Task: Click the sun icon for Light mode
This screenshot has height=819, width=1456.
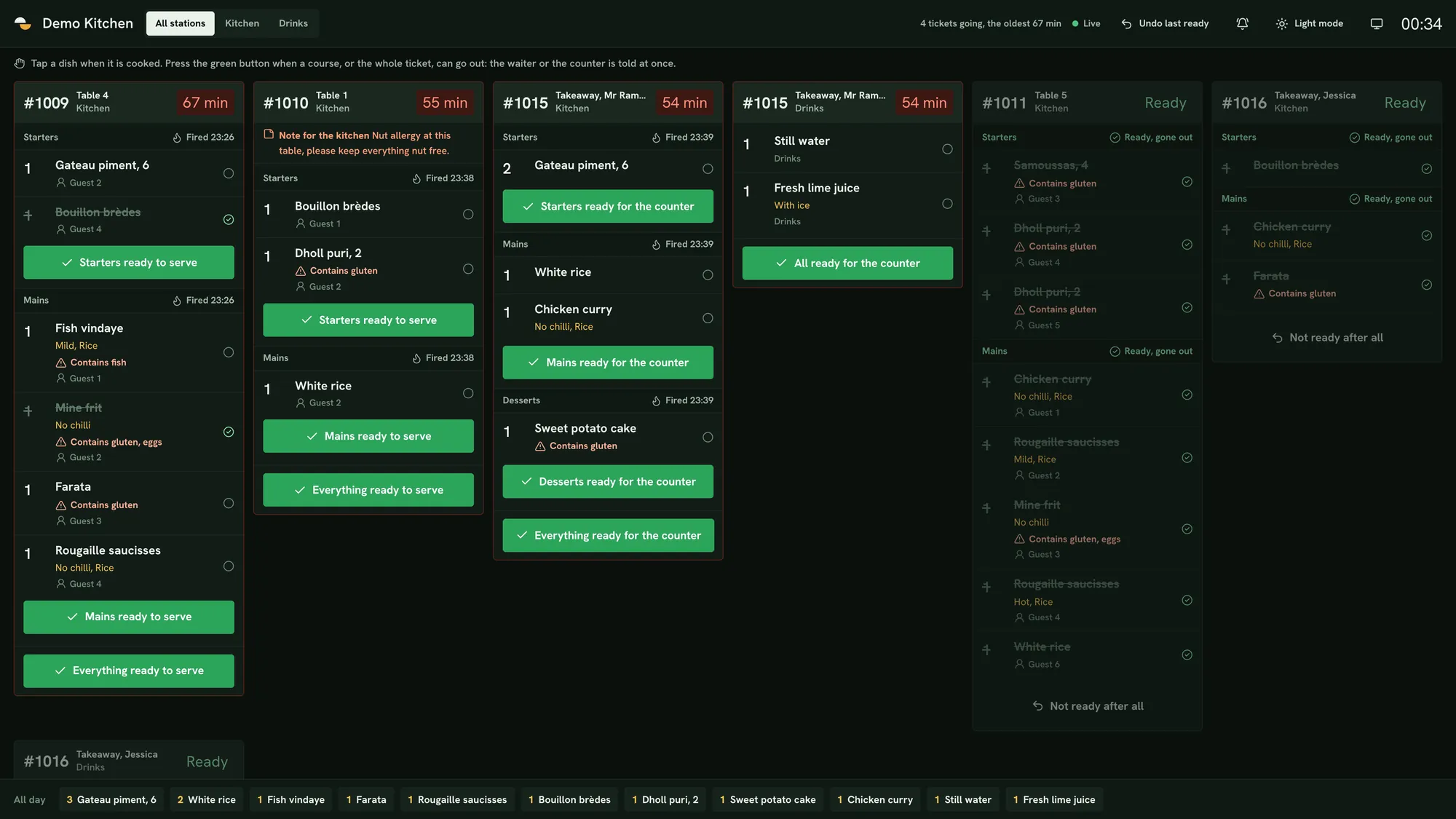Action: pyautogui.click(x=1281, y=23)
